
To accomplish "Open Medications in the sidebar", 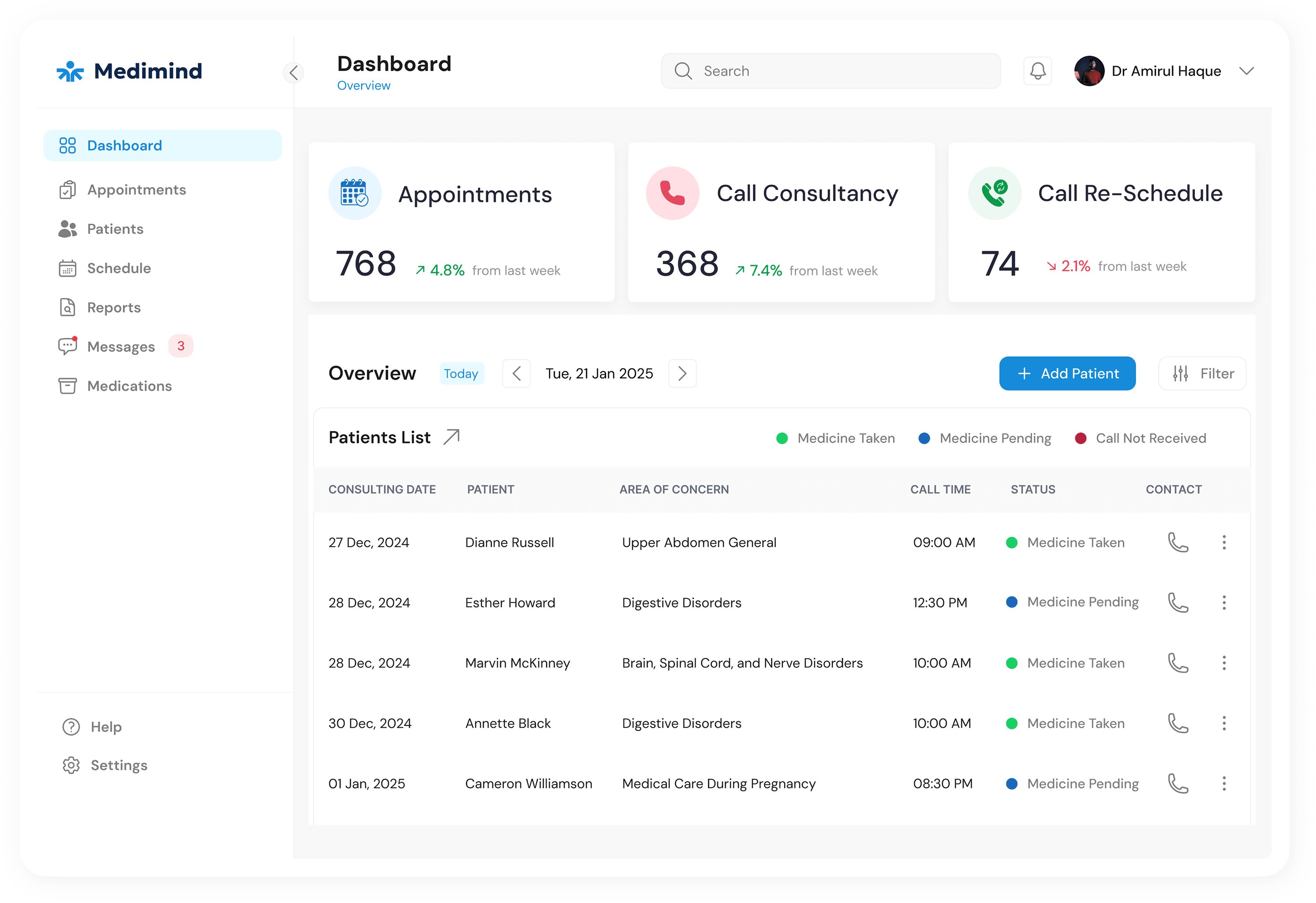I will [x=129, y=386].
